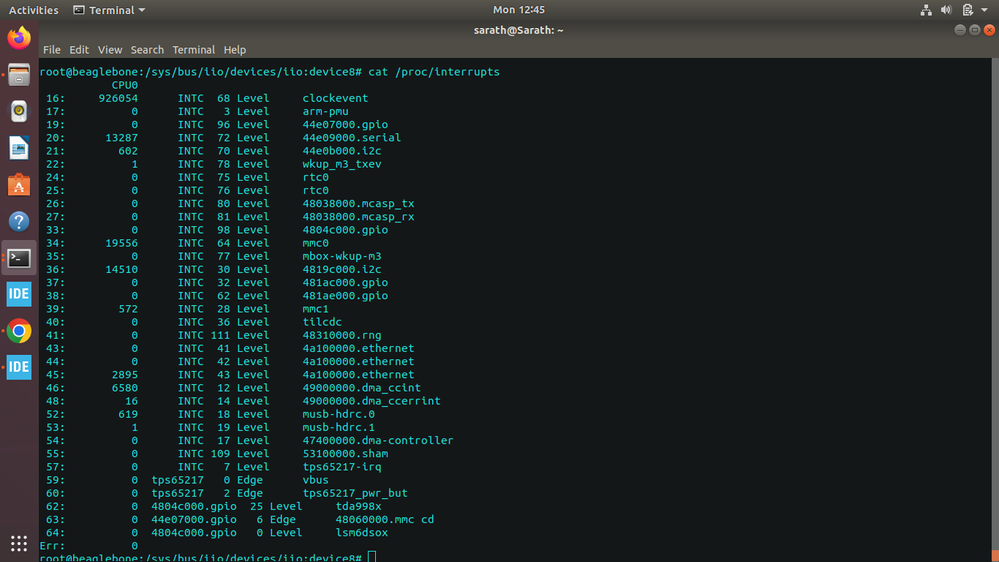The image size is (999, 562).
Task: Click the 'Err:' row label
Action: pyautogui.click(x=52, y=546)
